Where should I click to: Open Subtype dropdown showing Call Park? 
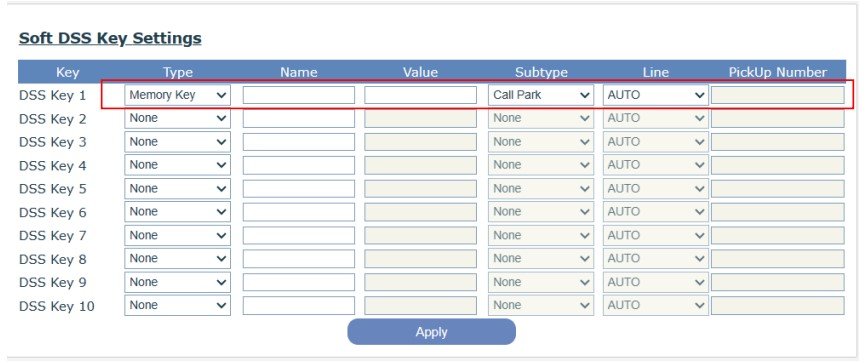pos(541,95)
